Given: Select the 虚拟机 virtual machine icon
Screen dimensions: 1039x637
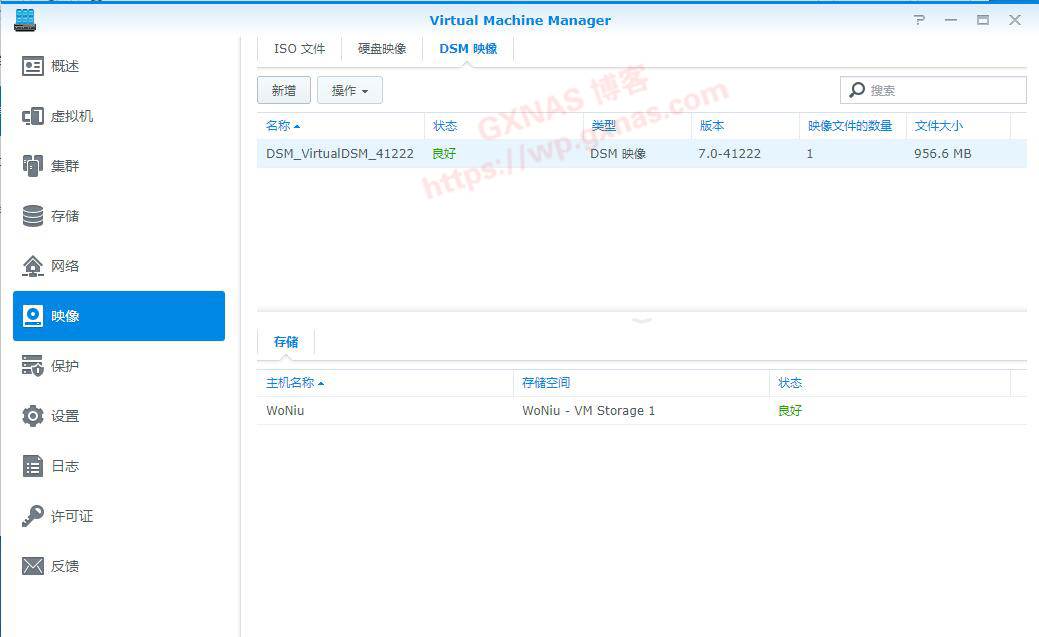Looking at the screenshot, I should pyautogui.click(x=33, y=116).
